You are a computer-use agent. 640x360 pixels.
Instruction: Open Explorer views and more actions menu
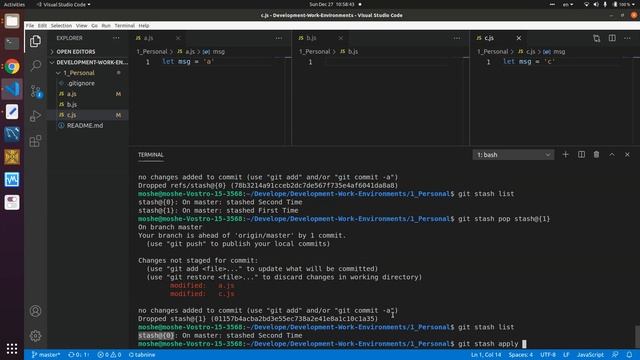(116, 38)
